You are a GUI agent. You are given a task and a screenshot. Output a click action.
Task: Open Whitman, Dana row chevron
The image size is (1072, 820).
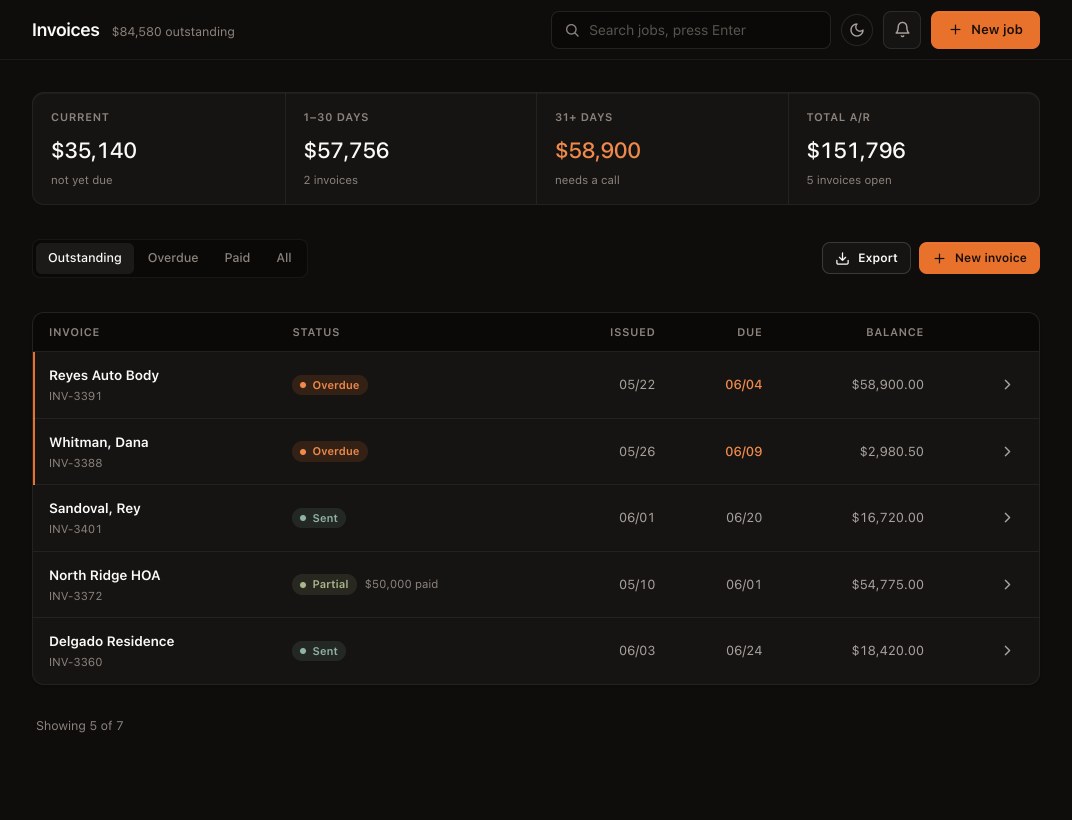[1007, 451]
